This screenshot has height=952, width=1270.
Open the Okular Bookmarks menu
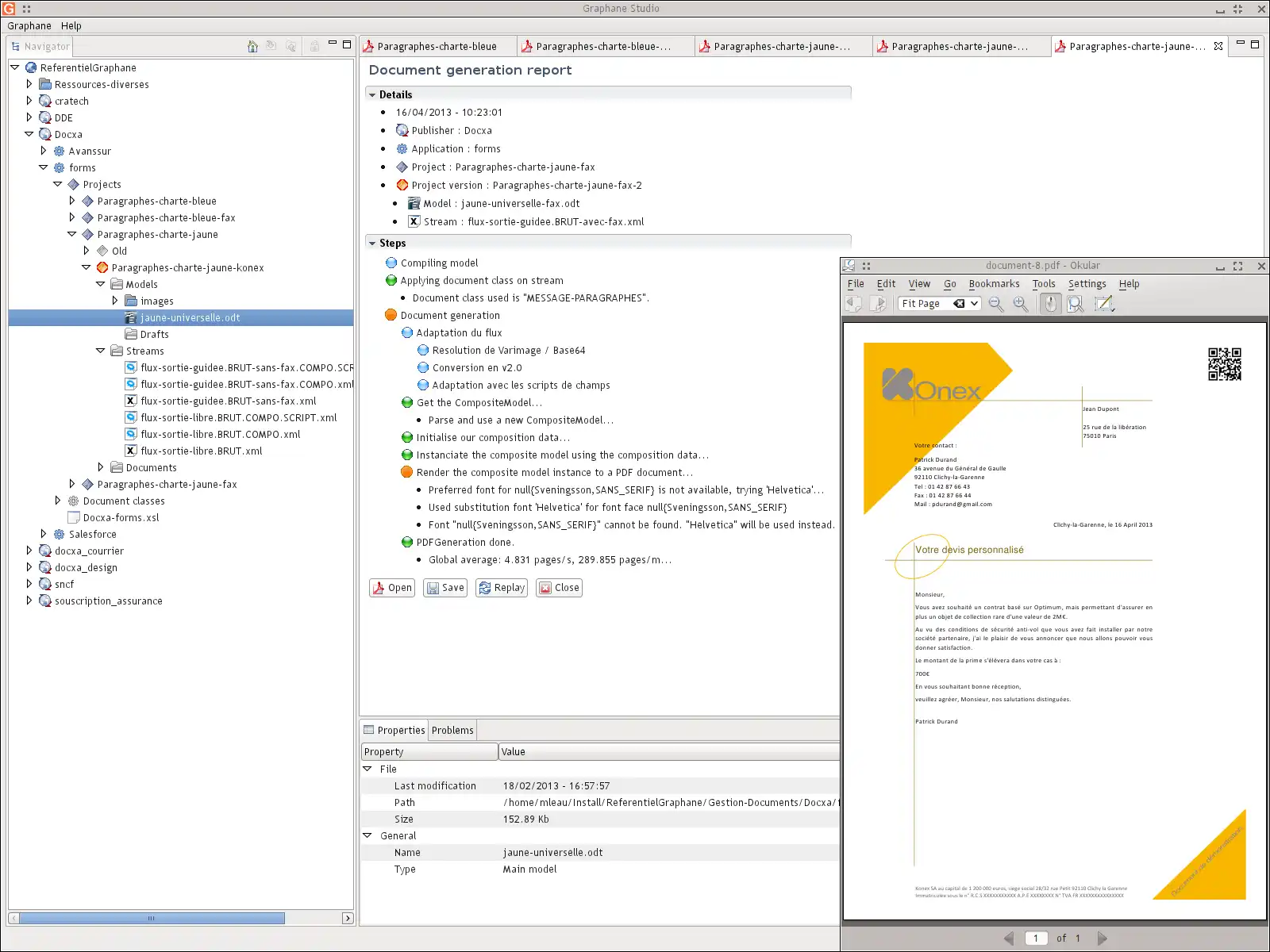point(994,284)
